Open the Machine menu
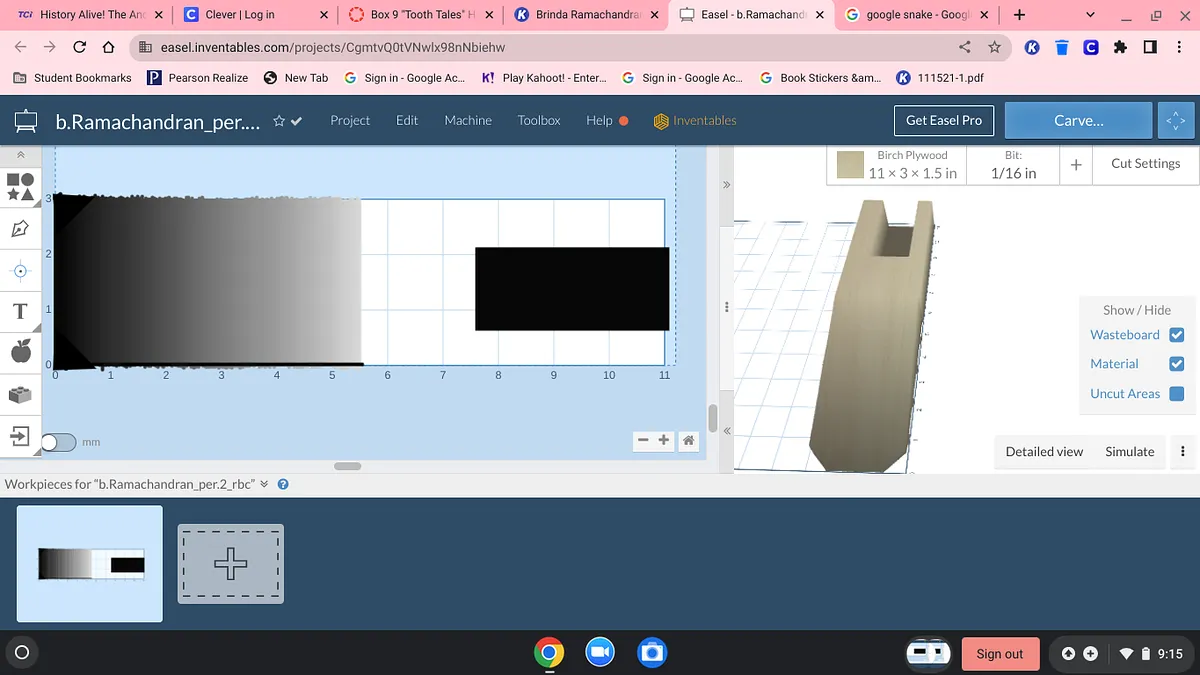The width and height of the screenshot is (1200, 675). 467,120
